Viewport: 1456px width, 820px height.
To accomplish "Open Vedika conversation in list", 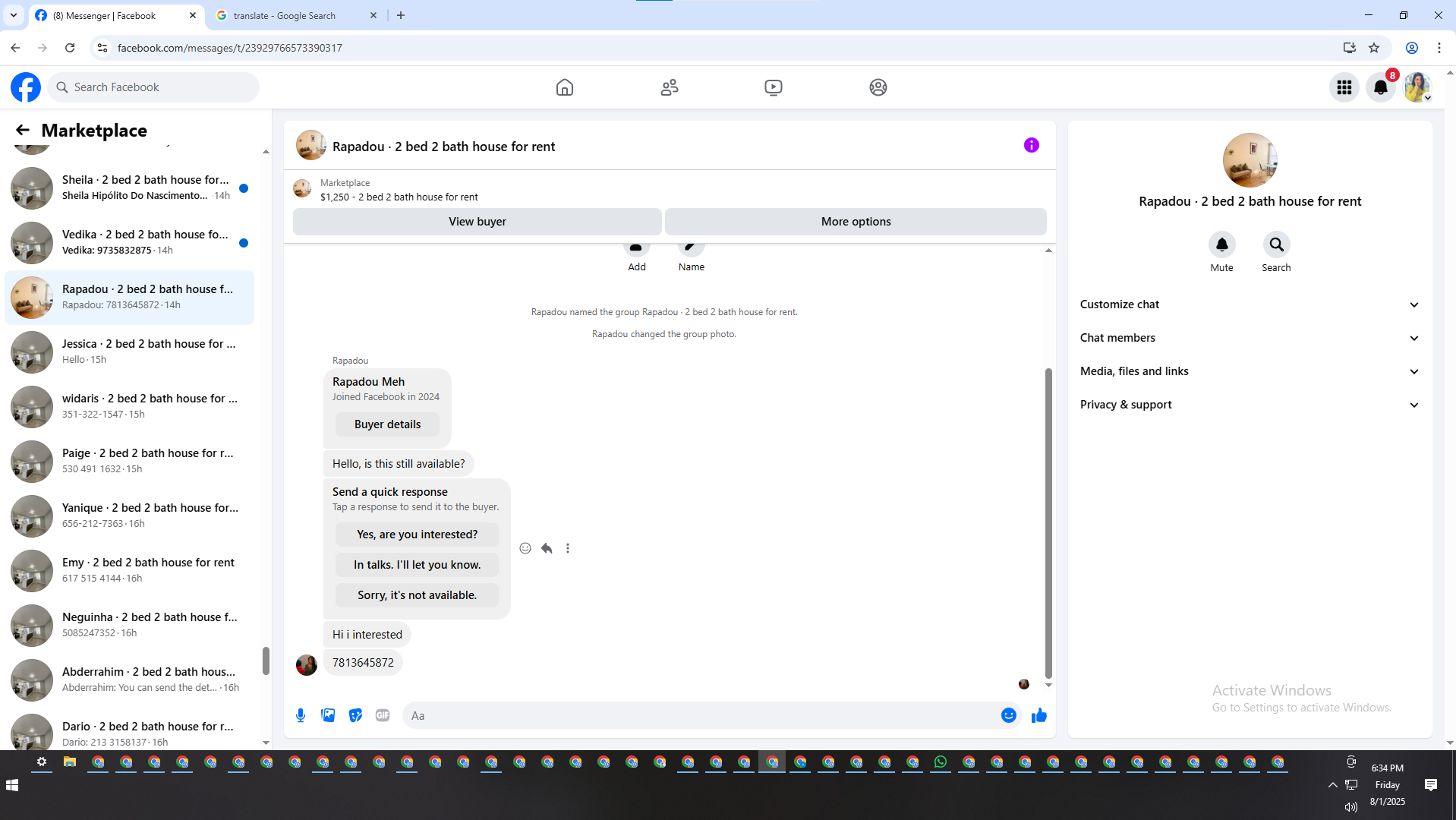I will click(130, 243).
